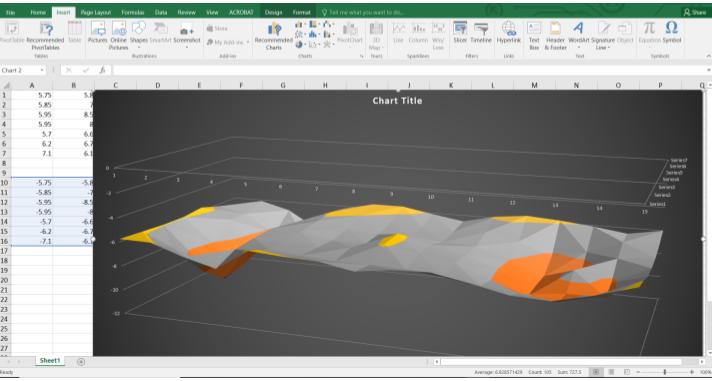Select the Series1 legend label
The width and height of the screenshot is (712, 381).
pos(657,204)
